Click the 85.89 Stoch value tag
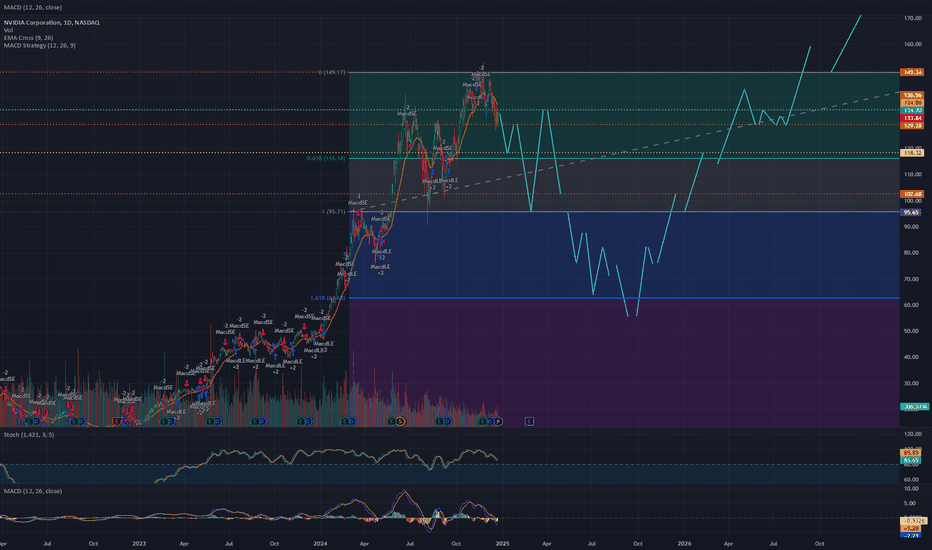This screenshot has height=550, width=932. [912, 453]
